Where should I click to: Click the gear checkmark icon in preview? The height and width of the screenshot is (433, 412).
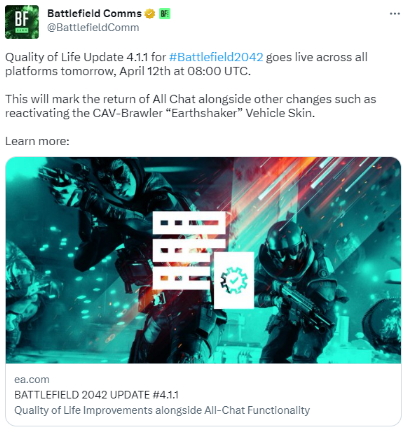tap(234, 280)
